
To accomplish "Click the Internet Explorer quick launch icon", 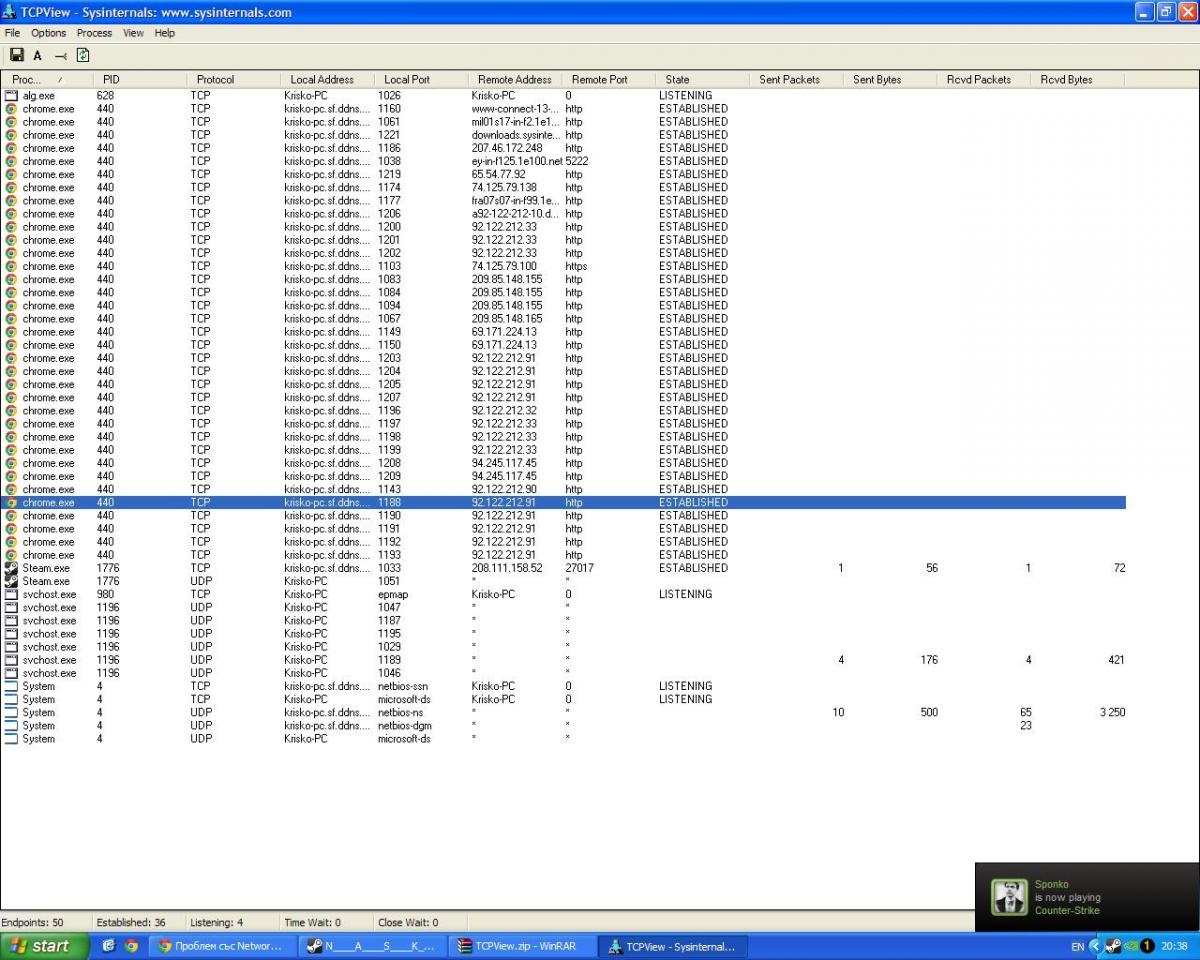I will 108,946.
